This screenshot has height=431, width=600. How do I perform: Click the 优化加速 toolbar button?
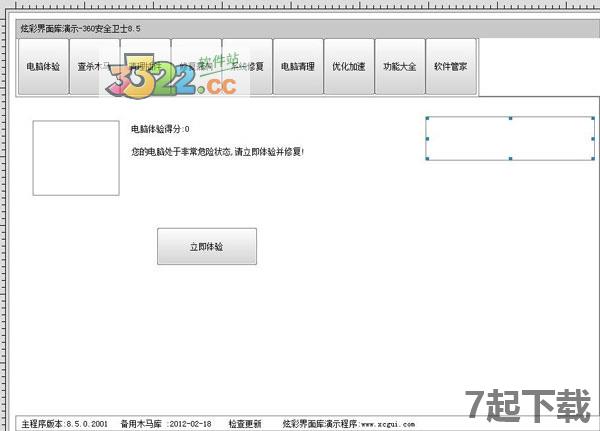coord(349,67)
